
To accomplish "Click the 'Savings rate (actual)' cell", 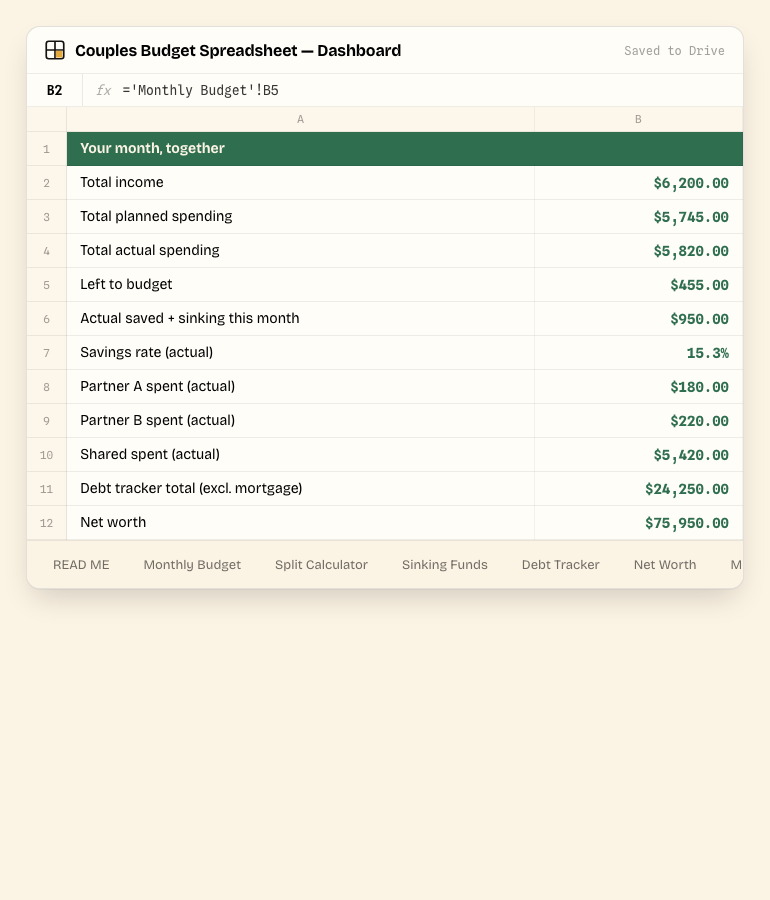I will coord(301,353).
